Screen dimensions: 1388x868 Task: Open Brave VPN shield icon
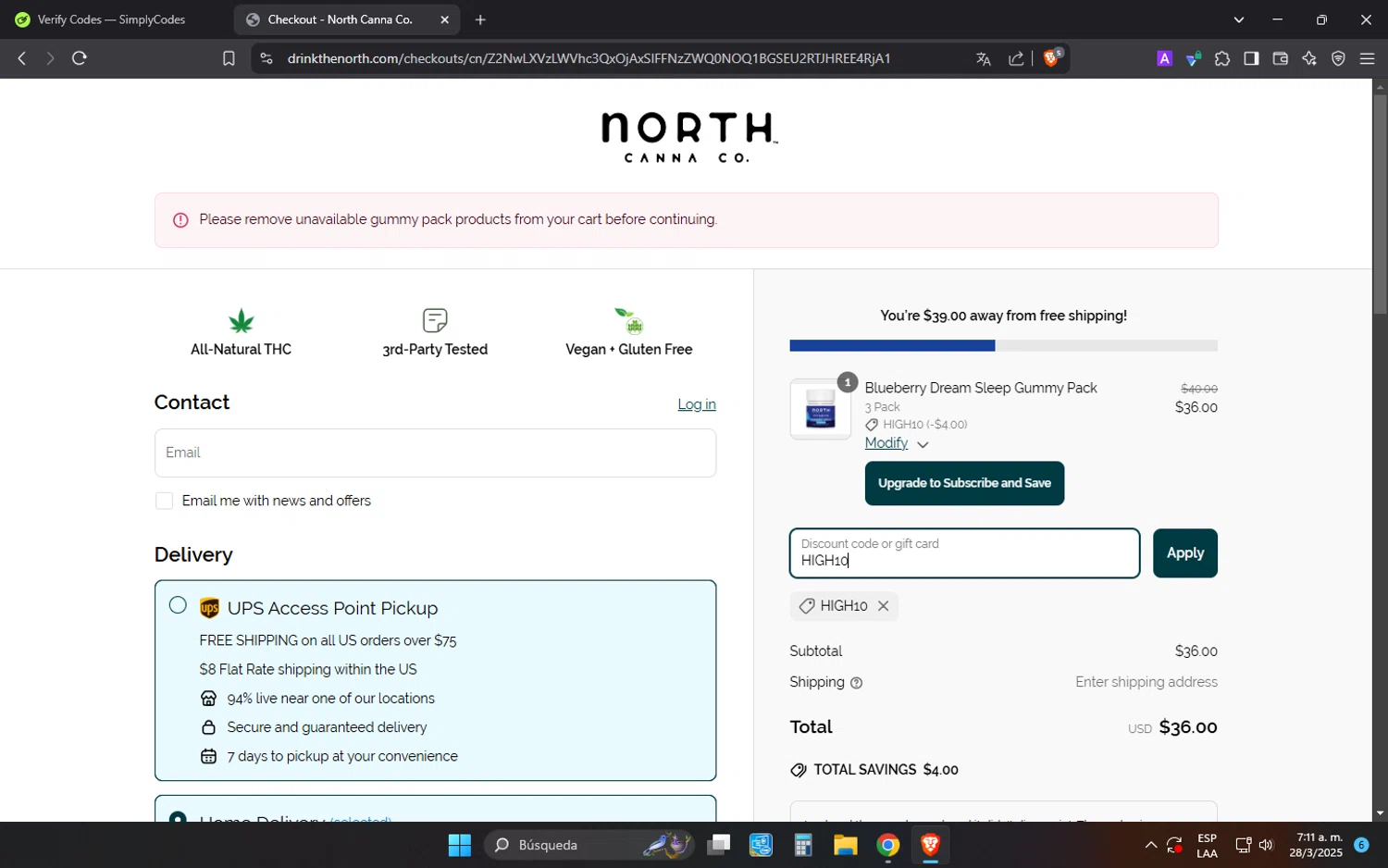coord(1338,58)
